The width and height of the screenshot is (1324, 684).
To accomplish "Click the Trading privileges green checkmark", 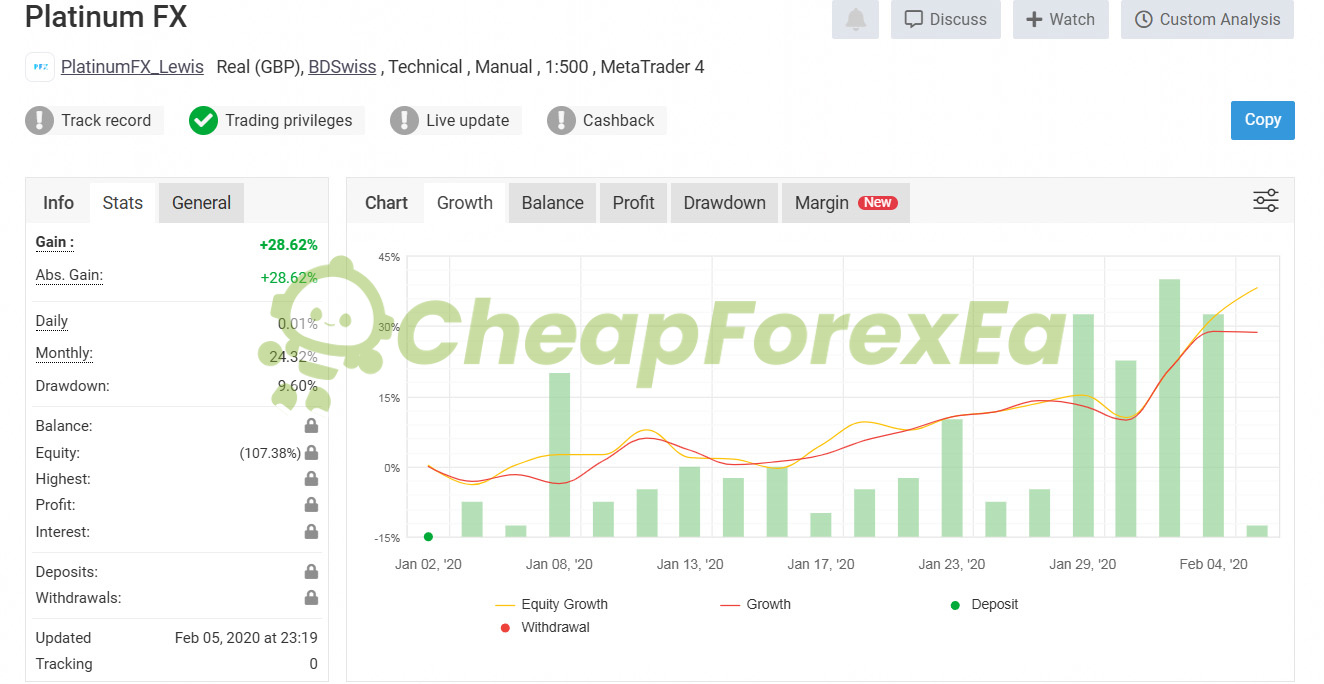I will pyautogui.click(x=203, y=121).
